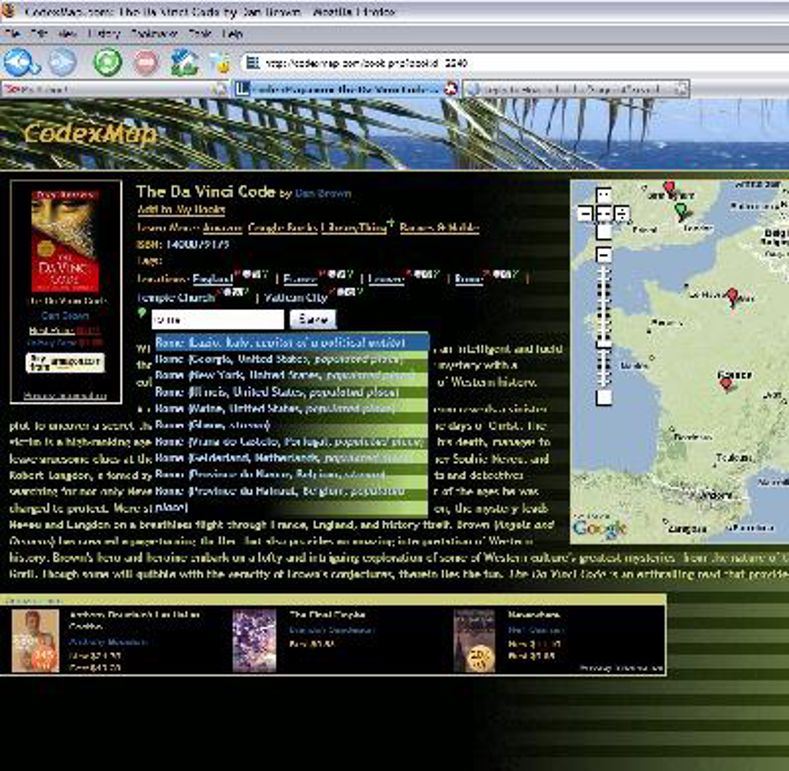Go to the browser Home icon
Viewport: 789px width, 771px height.
coord(183,63)
